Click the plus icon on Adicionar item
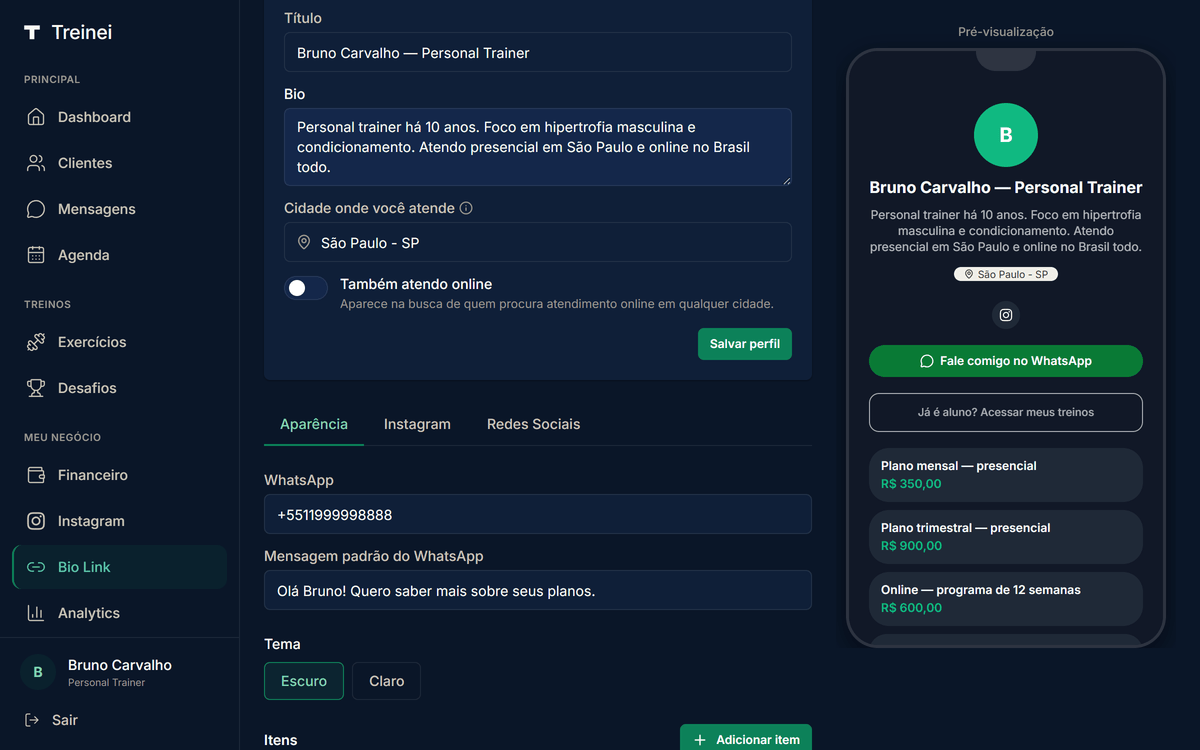This screenshot has height=750, width=1200. click(700, 740)
